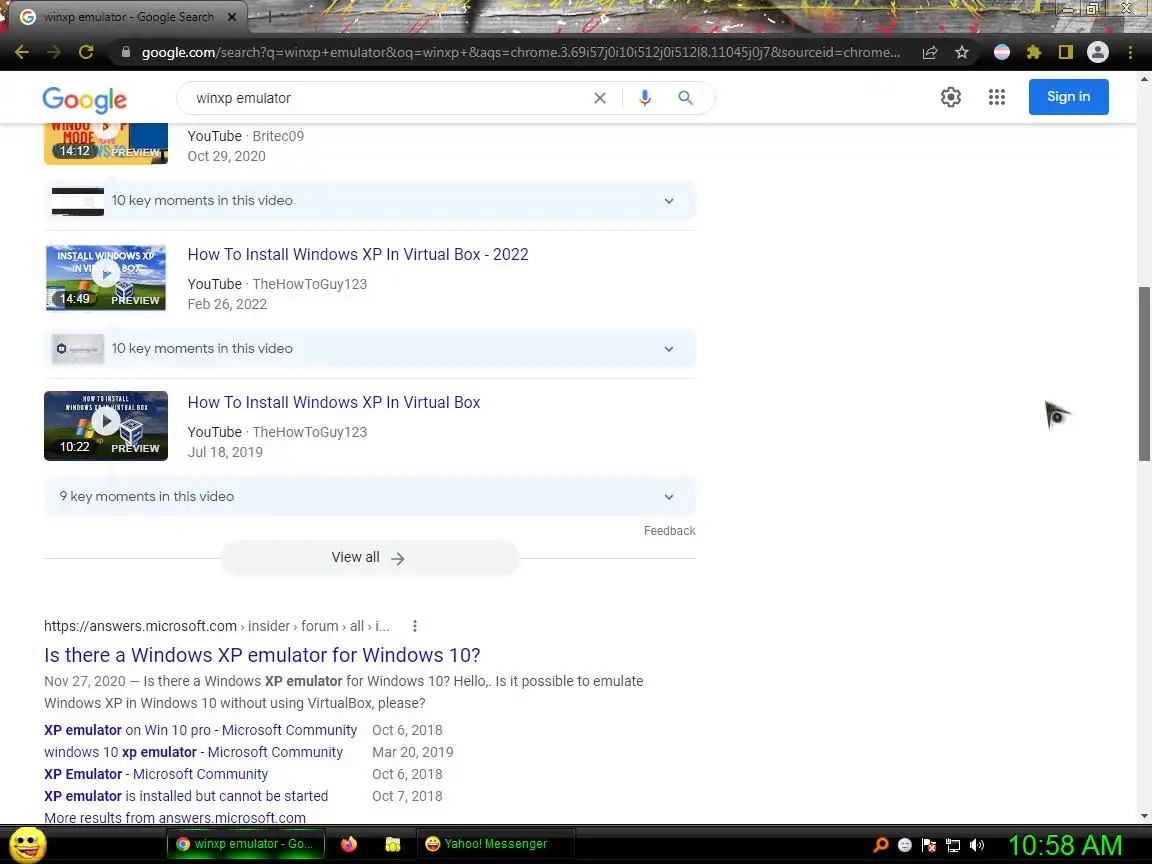Screen dimensions: 1152x864
Task: Open the Chrome profile avatar icon
Action: [x=1098, y=52]
